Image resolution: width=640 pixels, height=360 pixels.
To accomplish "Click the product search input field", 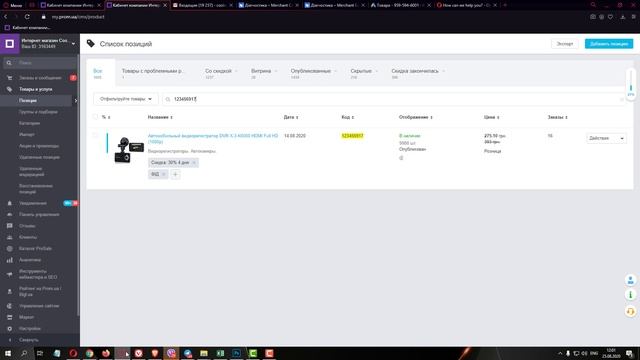I will pyautogui.click(x=394, y=99).
